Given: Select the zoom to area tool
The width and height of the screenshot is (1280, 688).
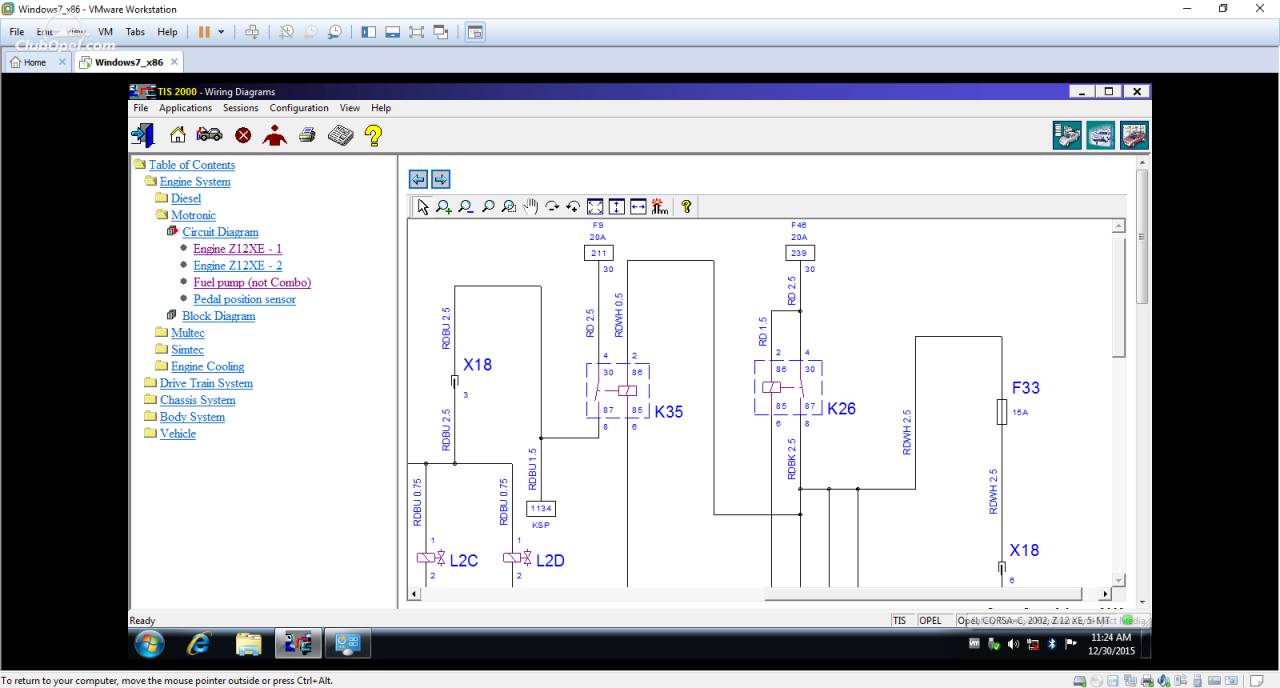Looking at the screenshot, I should coord(509,207).
